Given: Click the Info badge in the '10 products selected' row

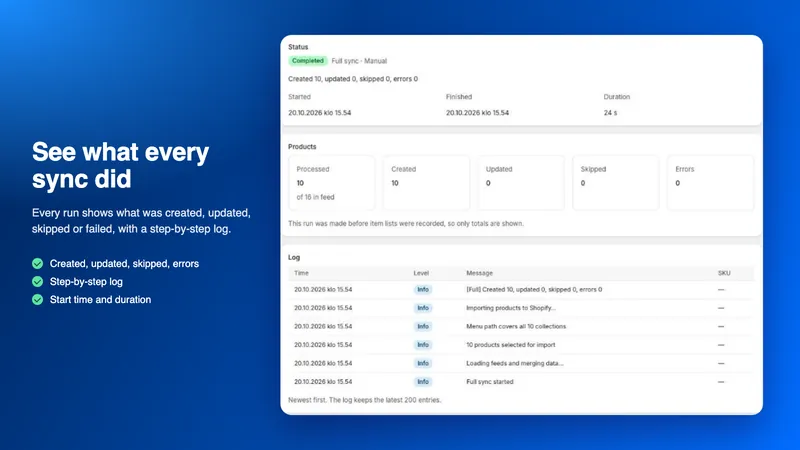Looking at the screenshot, I should click(423, 345).
